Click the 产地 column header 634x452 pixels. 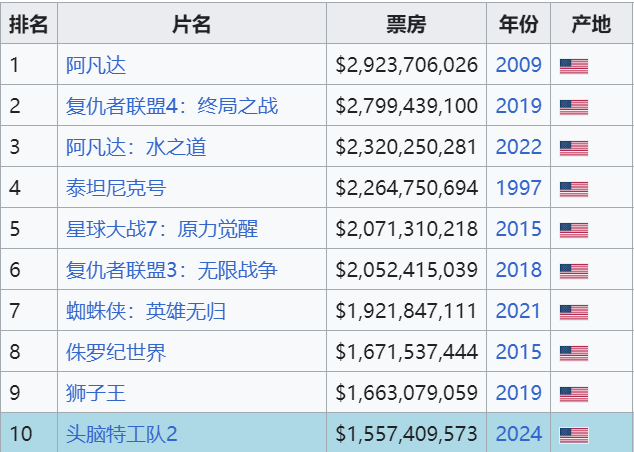[x=592, y=24]
